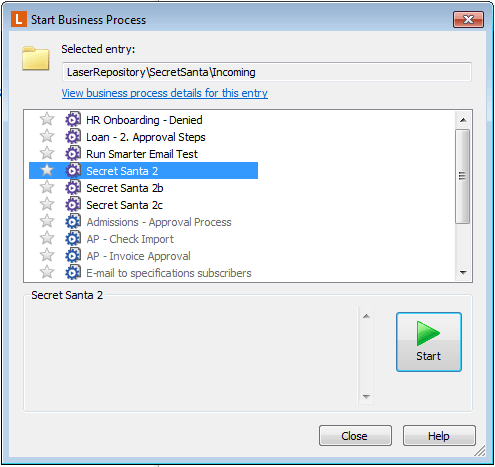The height and width of the screenshot is (467, 495).
Task: Click the gear icon beside Secret Santa 2b
Action: 73,187
